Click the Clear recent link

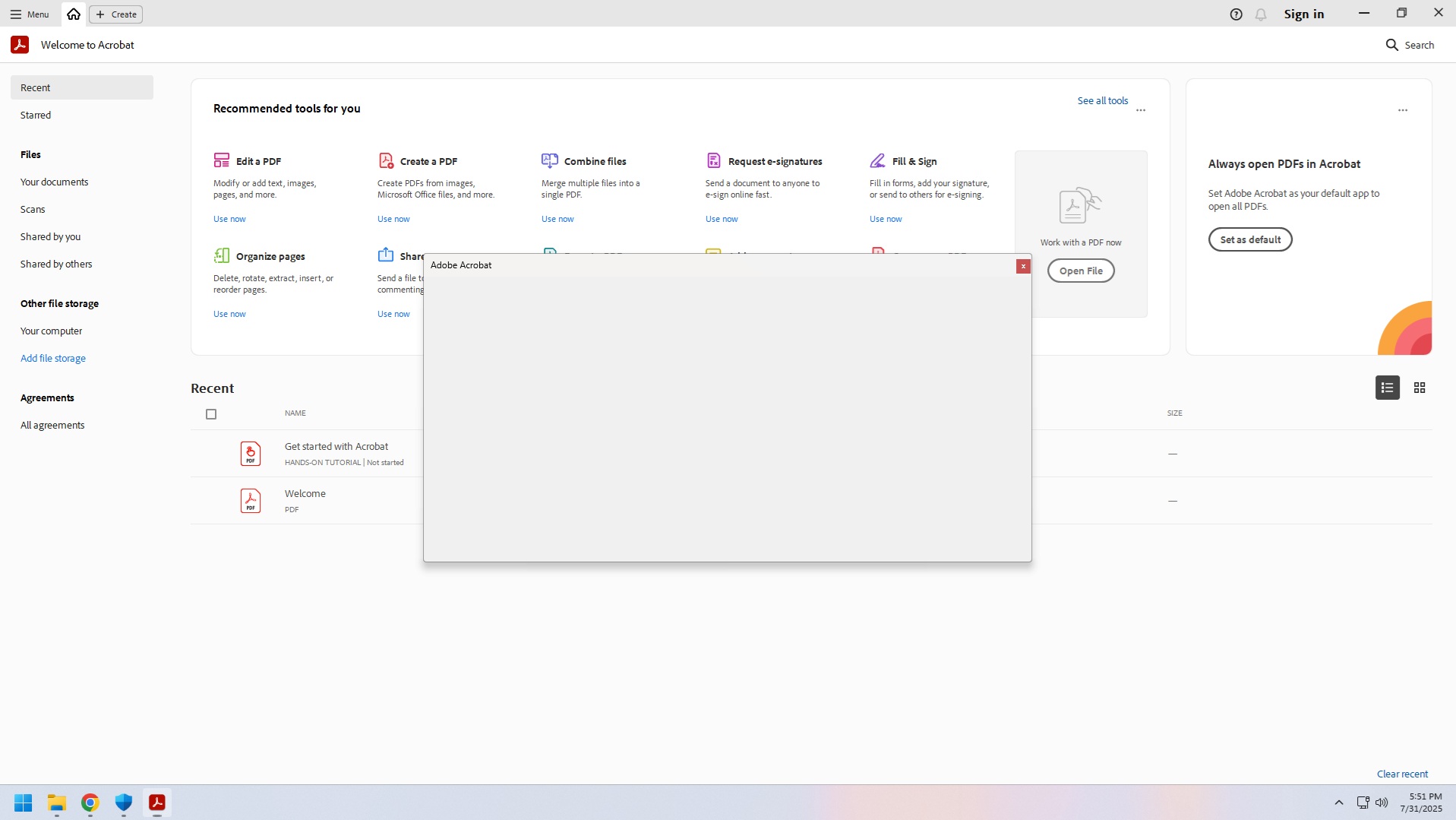[x=1402, y=774]
